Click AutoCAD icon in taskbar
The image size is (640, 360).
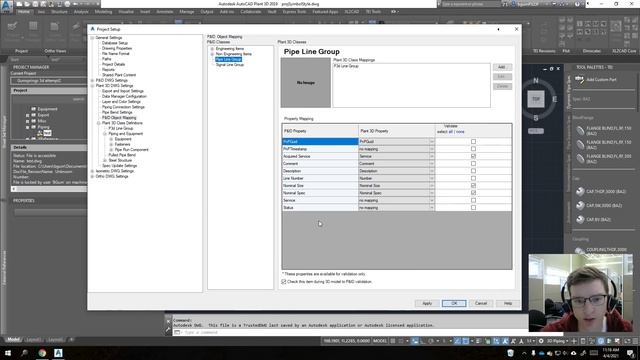[58, 353]
